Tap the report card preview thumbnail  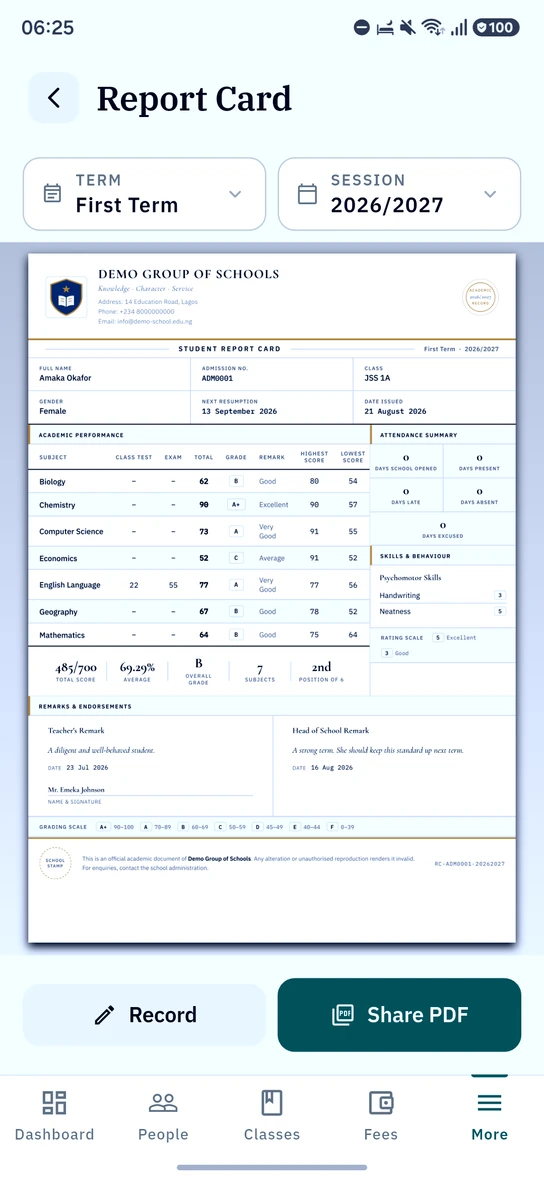(272, 598)
